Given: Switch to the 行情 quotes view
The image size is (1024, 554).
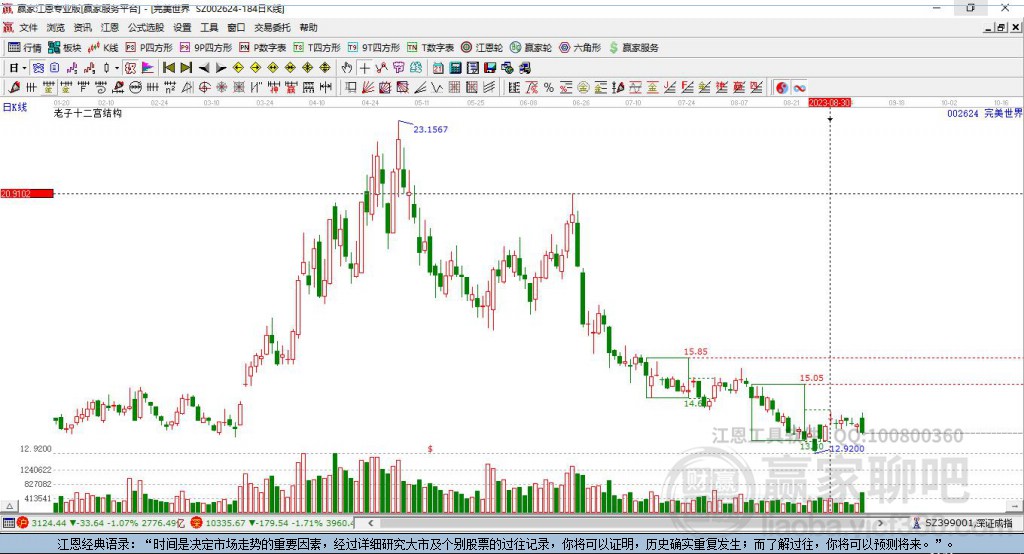Looking at the screenshot, I should point(25,48).
